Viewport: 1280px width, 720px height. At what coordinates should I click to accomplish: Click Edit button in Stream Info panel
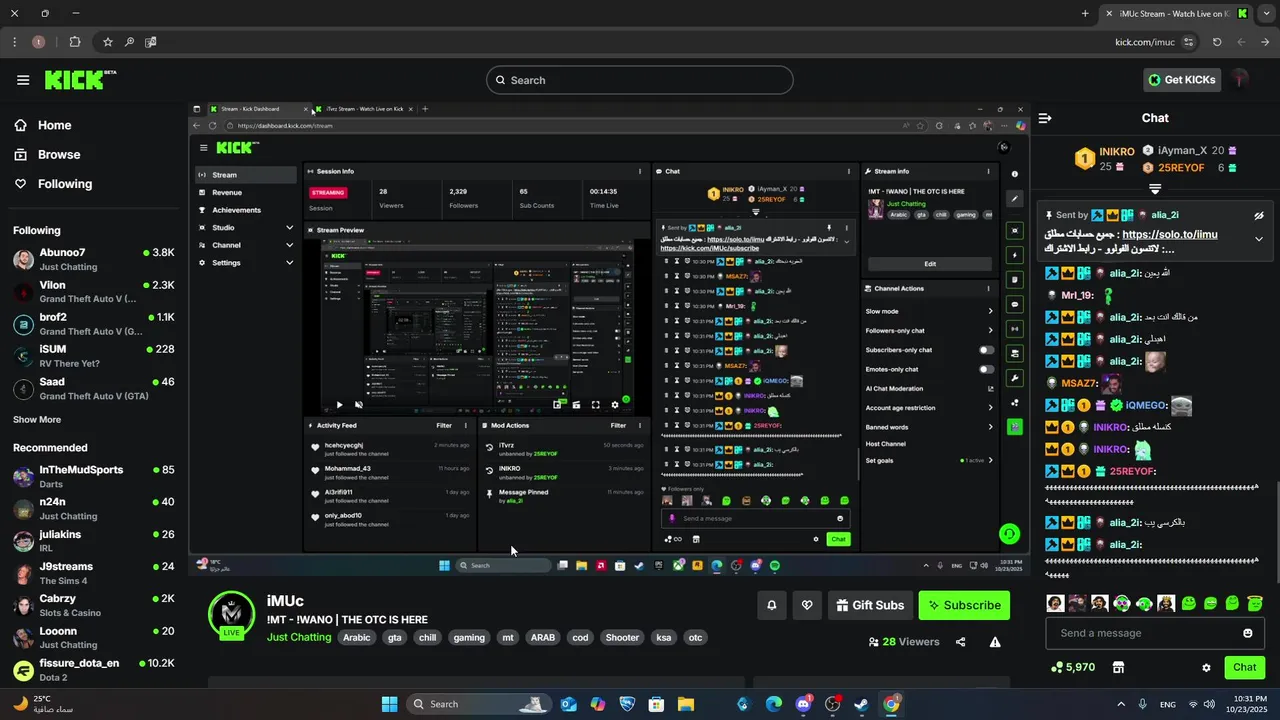[930, 264]
